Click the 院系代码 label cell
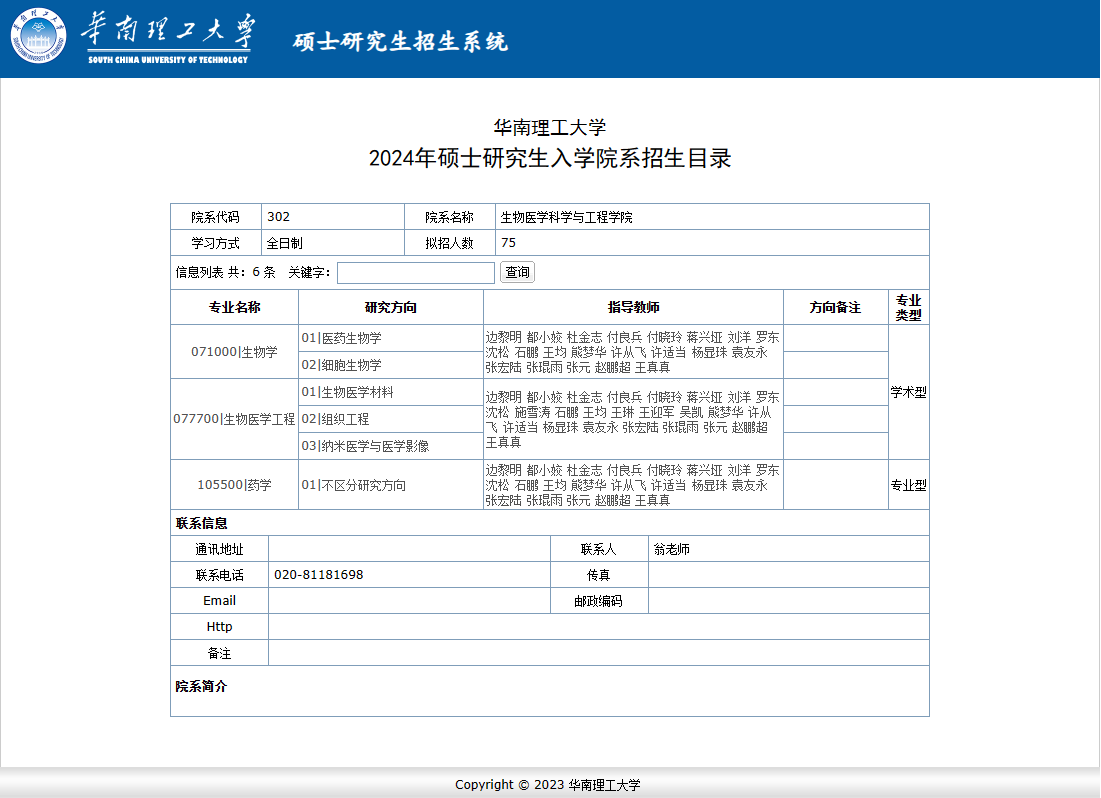 [216, 217]
